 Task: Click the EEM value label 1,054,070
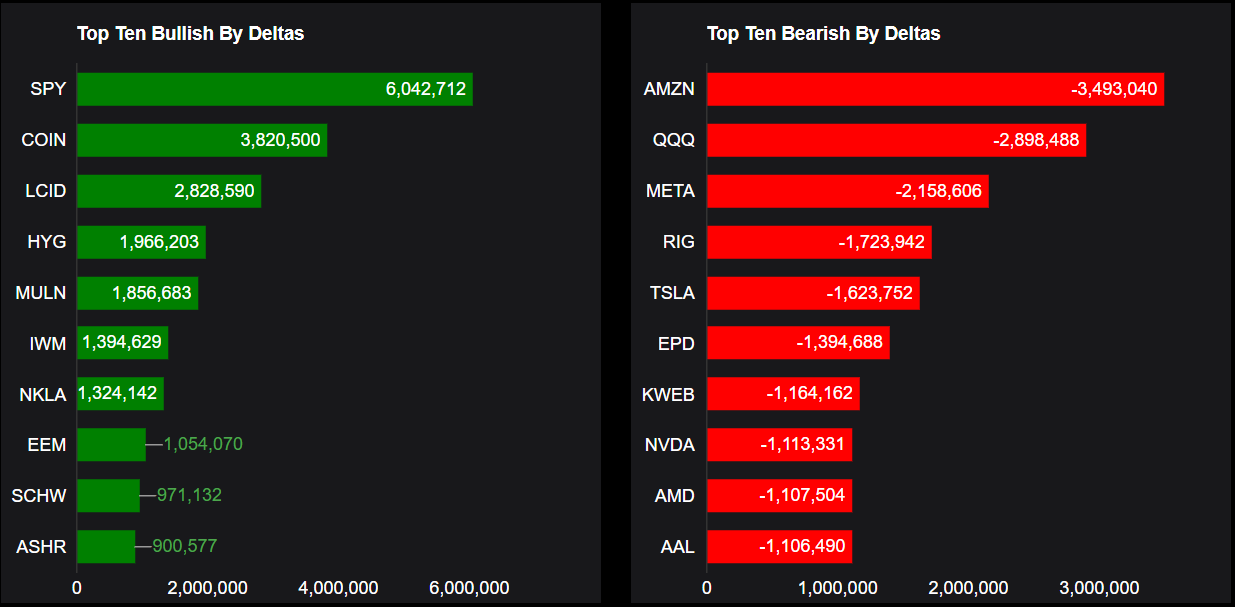203,444
